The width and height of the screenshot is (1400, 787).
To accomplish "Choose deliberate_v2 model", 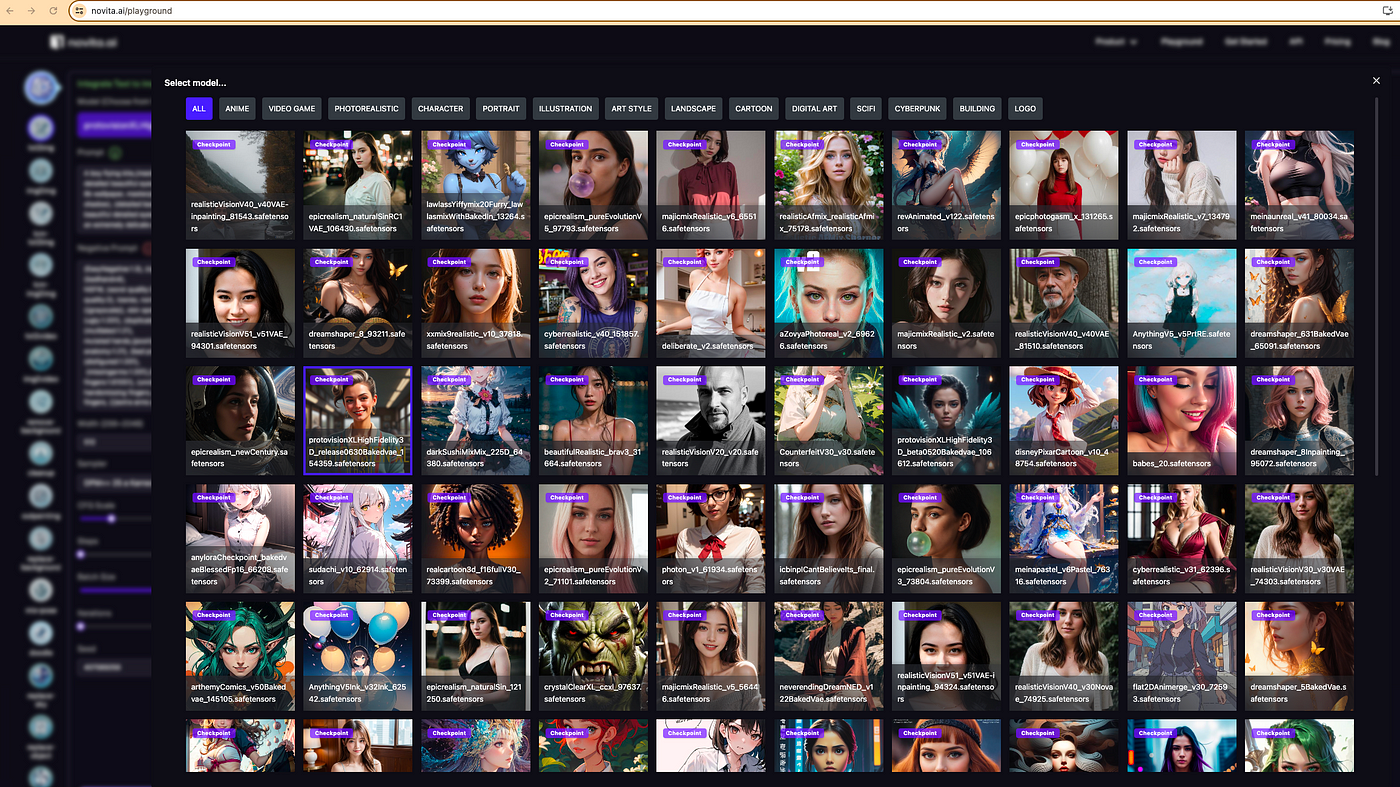I will (x=711, y=303).
